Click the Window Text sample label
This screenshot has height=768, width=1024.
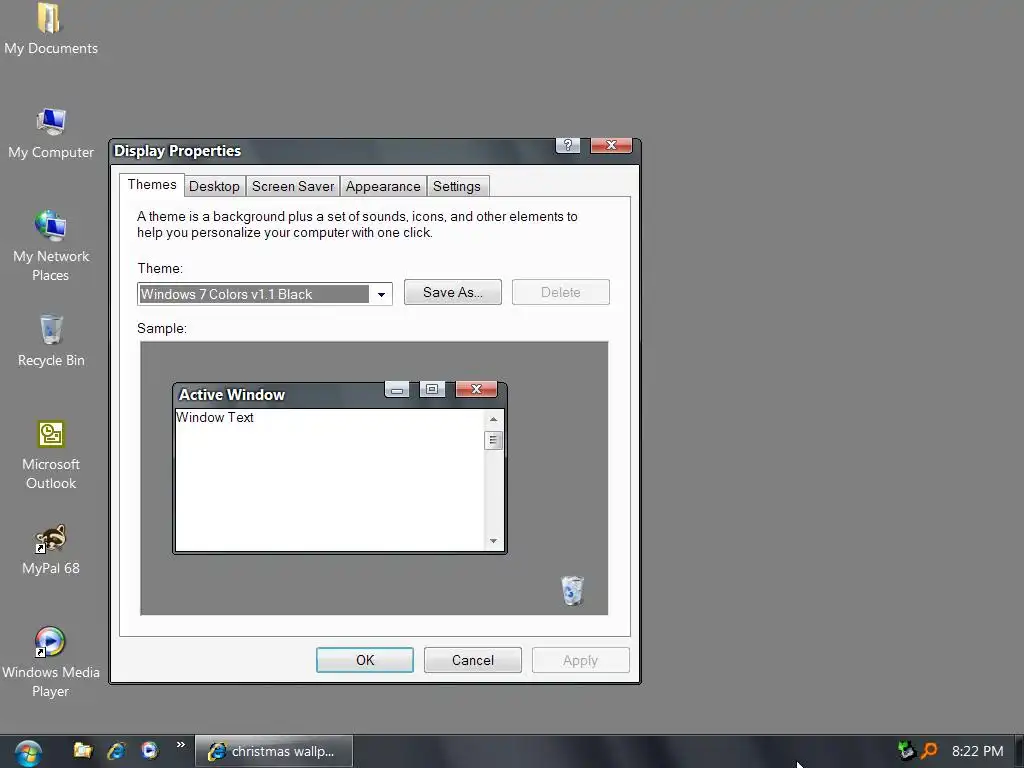coord(214,417)
